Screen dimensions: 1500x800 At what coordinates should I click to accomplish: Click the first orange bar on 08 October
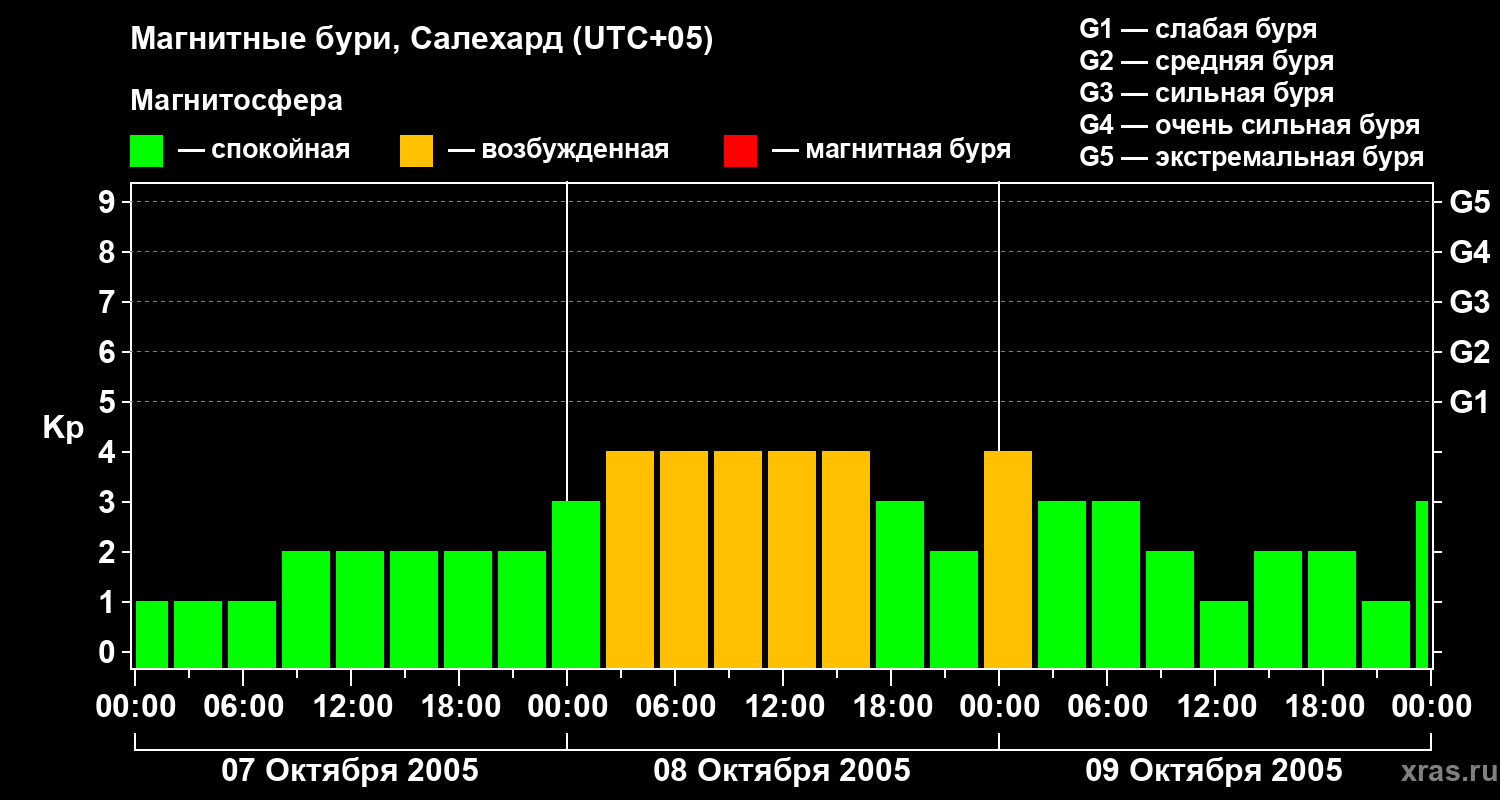(630, 560)
